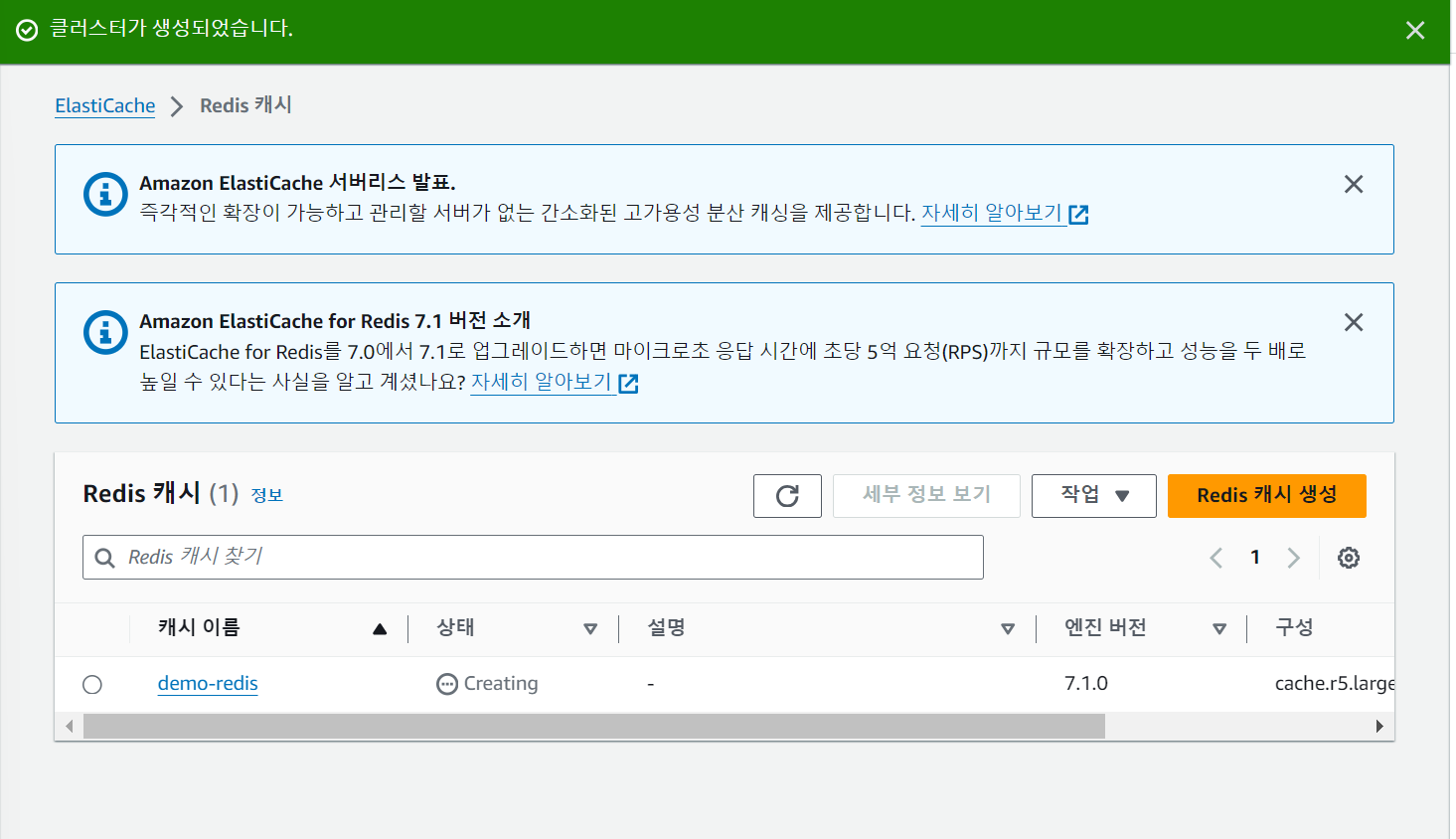Open the 정보 info link beside Redis 캐시
This screenshot has width=1456, height=839.
(266, 495)
